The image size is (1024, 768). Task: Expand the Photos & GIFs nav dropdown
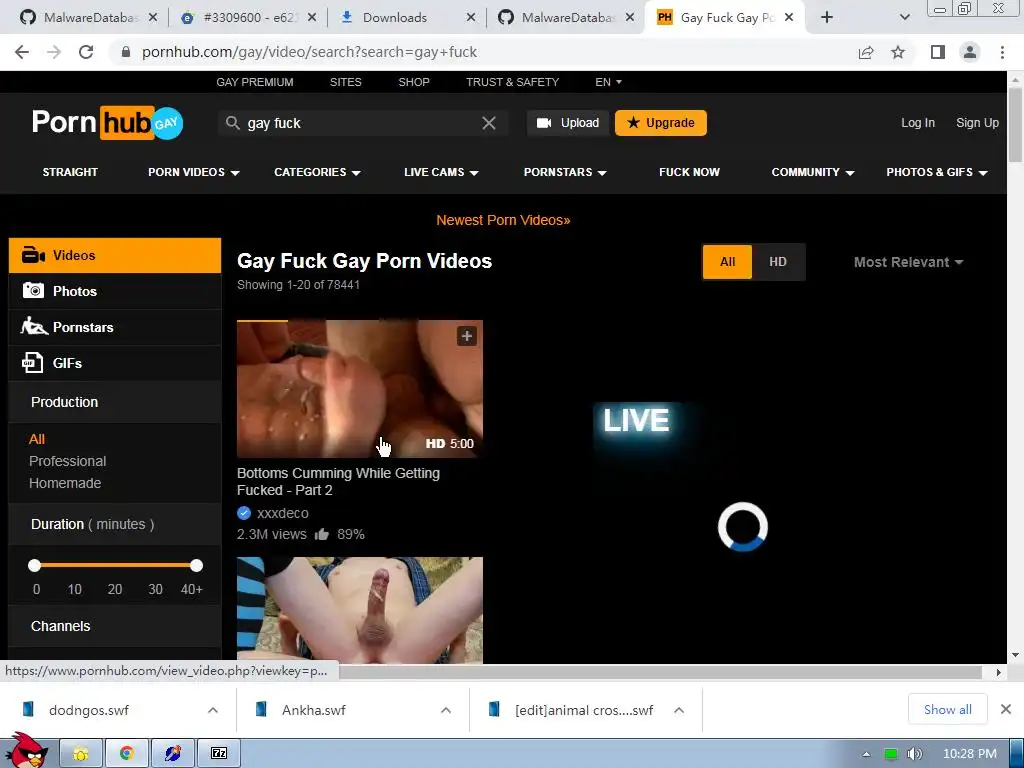tap(936, 172)
